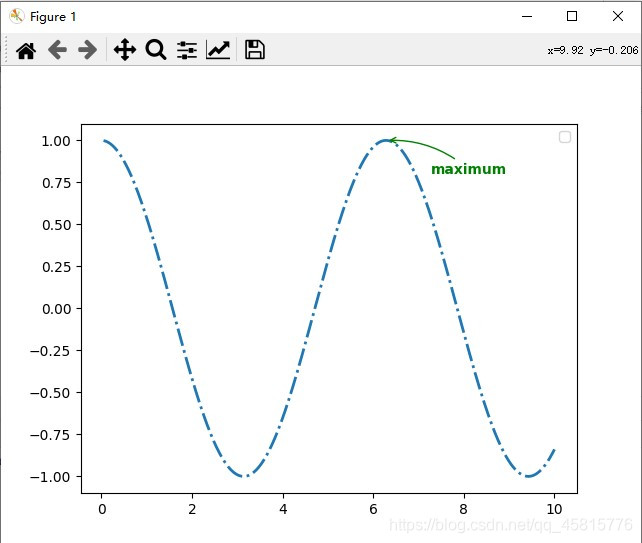This screenshot has height=543, width=642.
Task: Click the y-axis tick label −0.50
Action: 50,393
